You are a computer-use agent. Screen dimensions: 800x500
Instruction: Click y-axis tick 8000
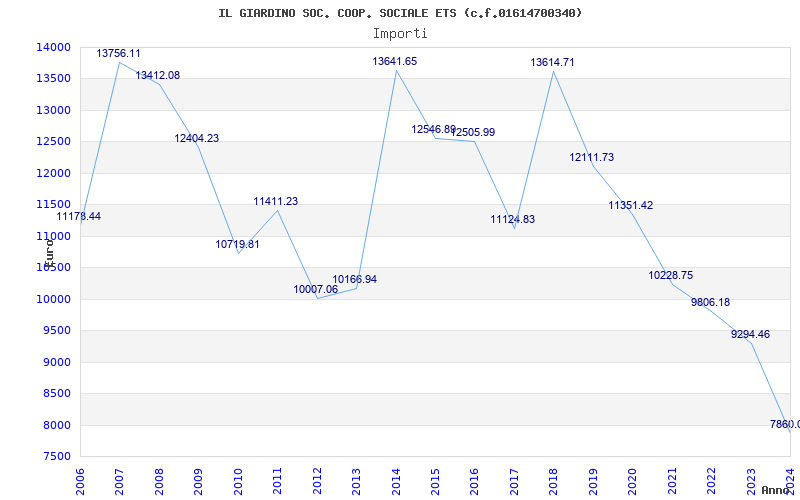(x=57, y=426)
